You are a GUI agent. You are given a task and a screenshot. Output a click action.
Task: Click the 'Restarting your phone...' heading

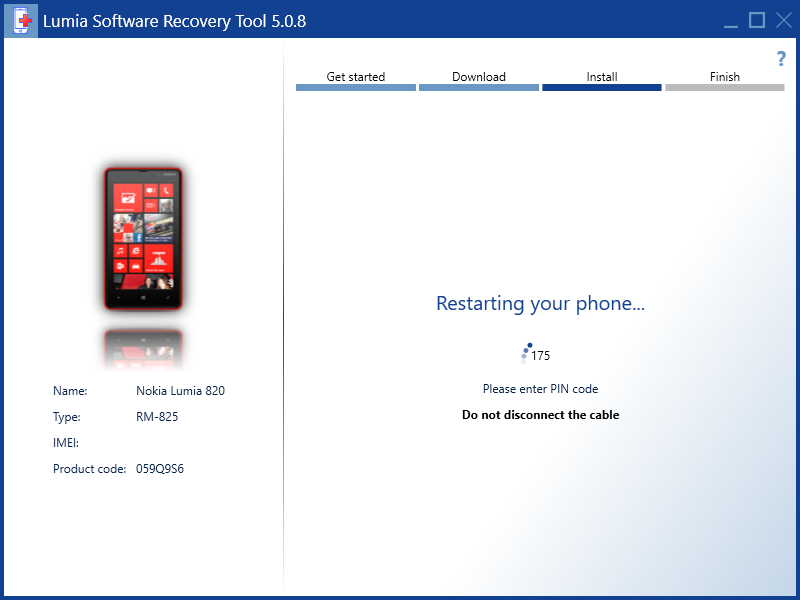click(x=540, y=304)
